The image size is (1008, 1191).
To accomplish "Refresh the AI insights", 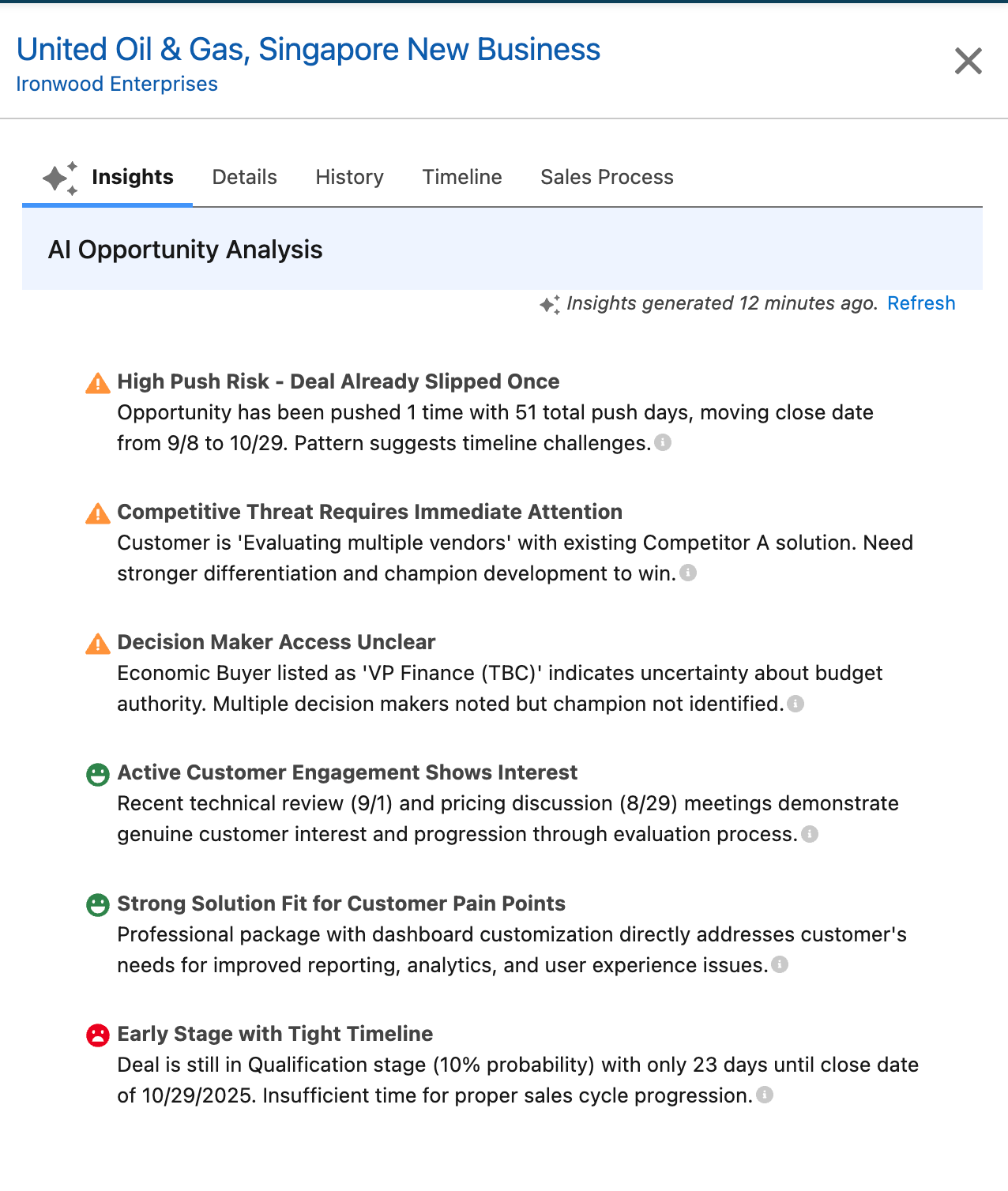I will point(921,302).
